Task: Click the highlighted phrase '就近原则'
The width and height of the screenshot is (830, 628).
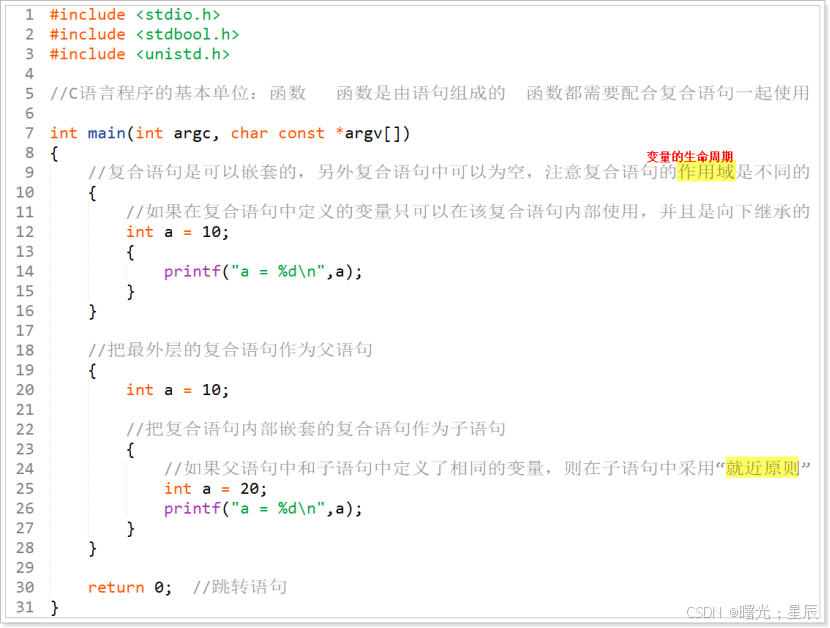Action: (762, 468)
